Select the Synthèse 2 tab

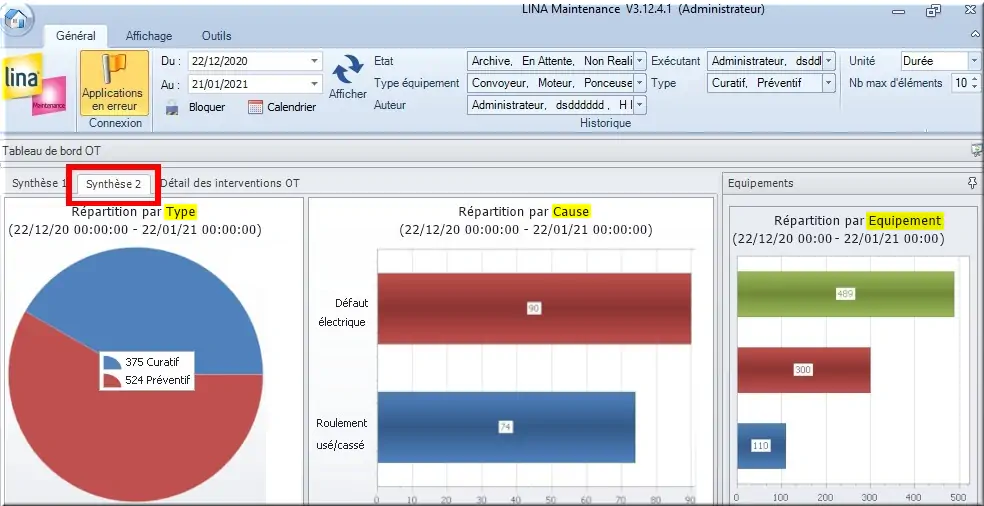[x=114, y=184]
